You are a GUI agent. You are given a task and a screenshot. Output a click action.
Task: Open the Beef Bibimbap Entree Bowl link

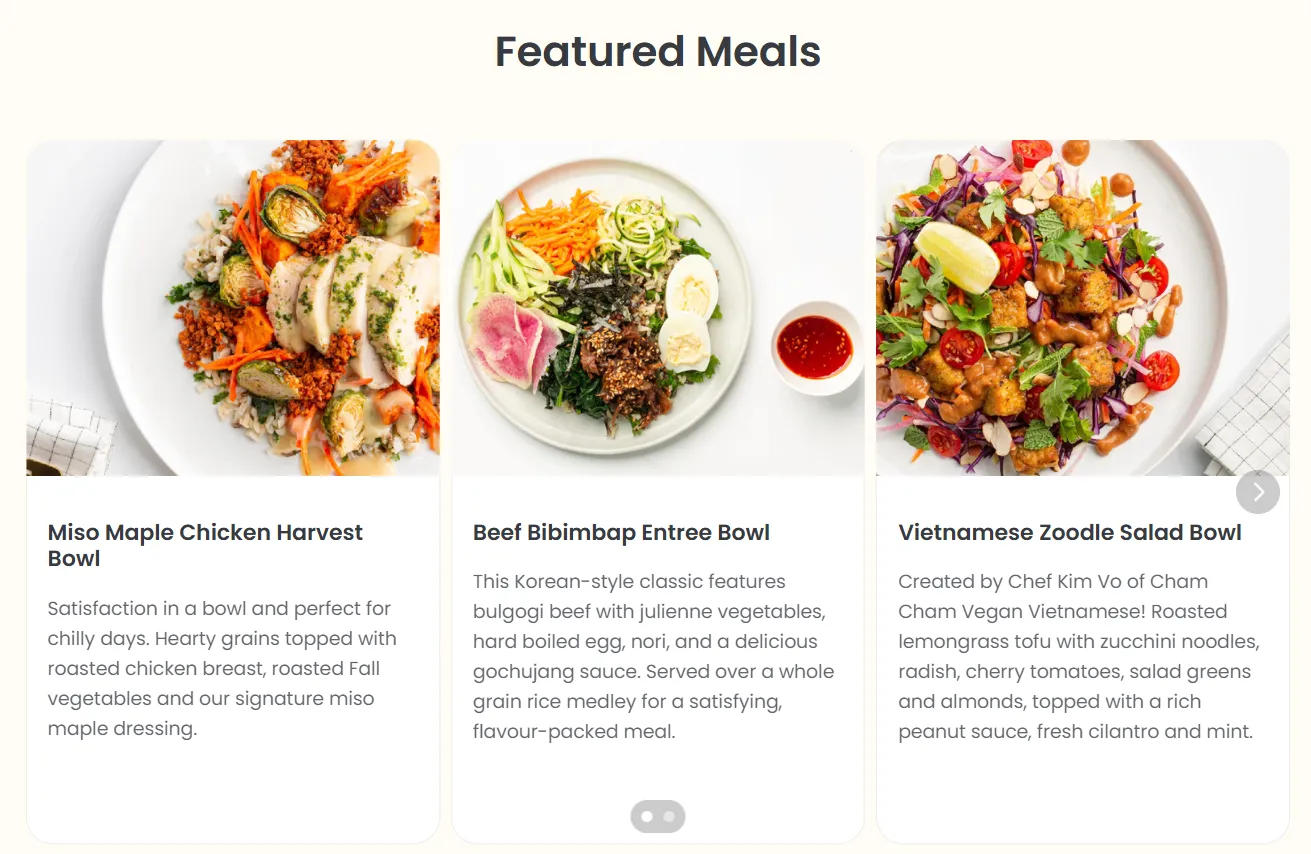pos(621,532)
